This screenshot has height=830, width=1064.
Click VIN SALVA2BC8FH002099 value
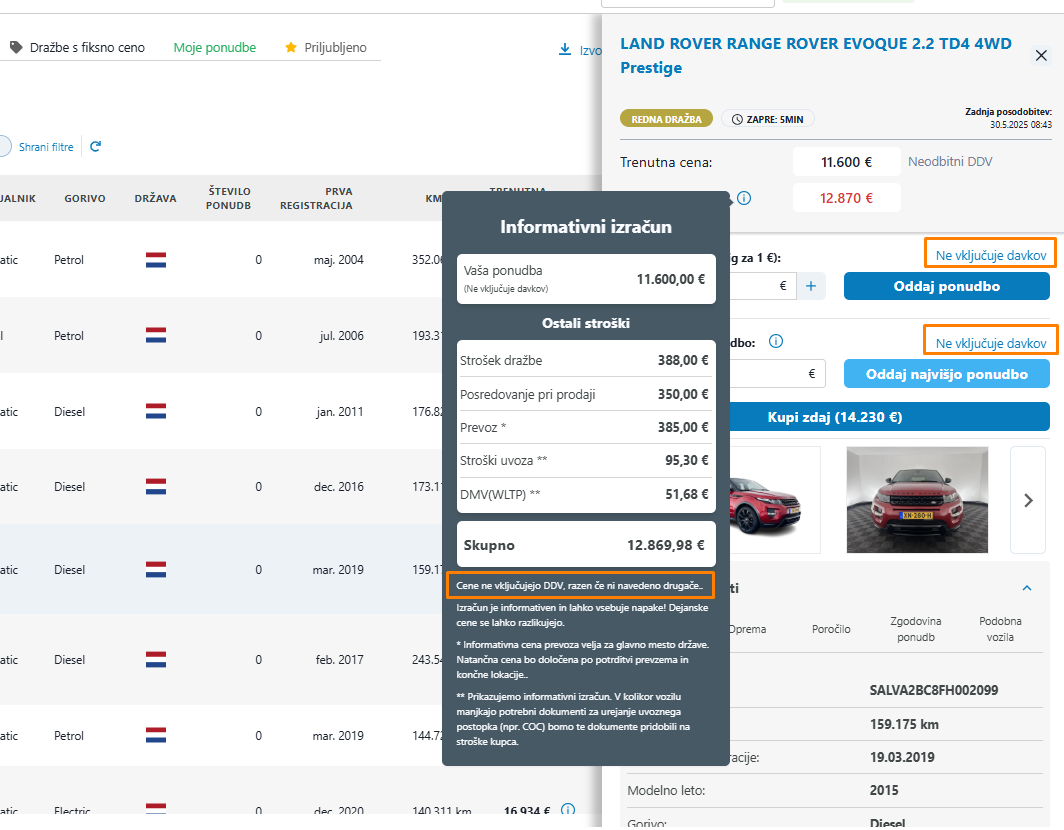pyautogui.click(x=934, y=690)
